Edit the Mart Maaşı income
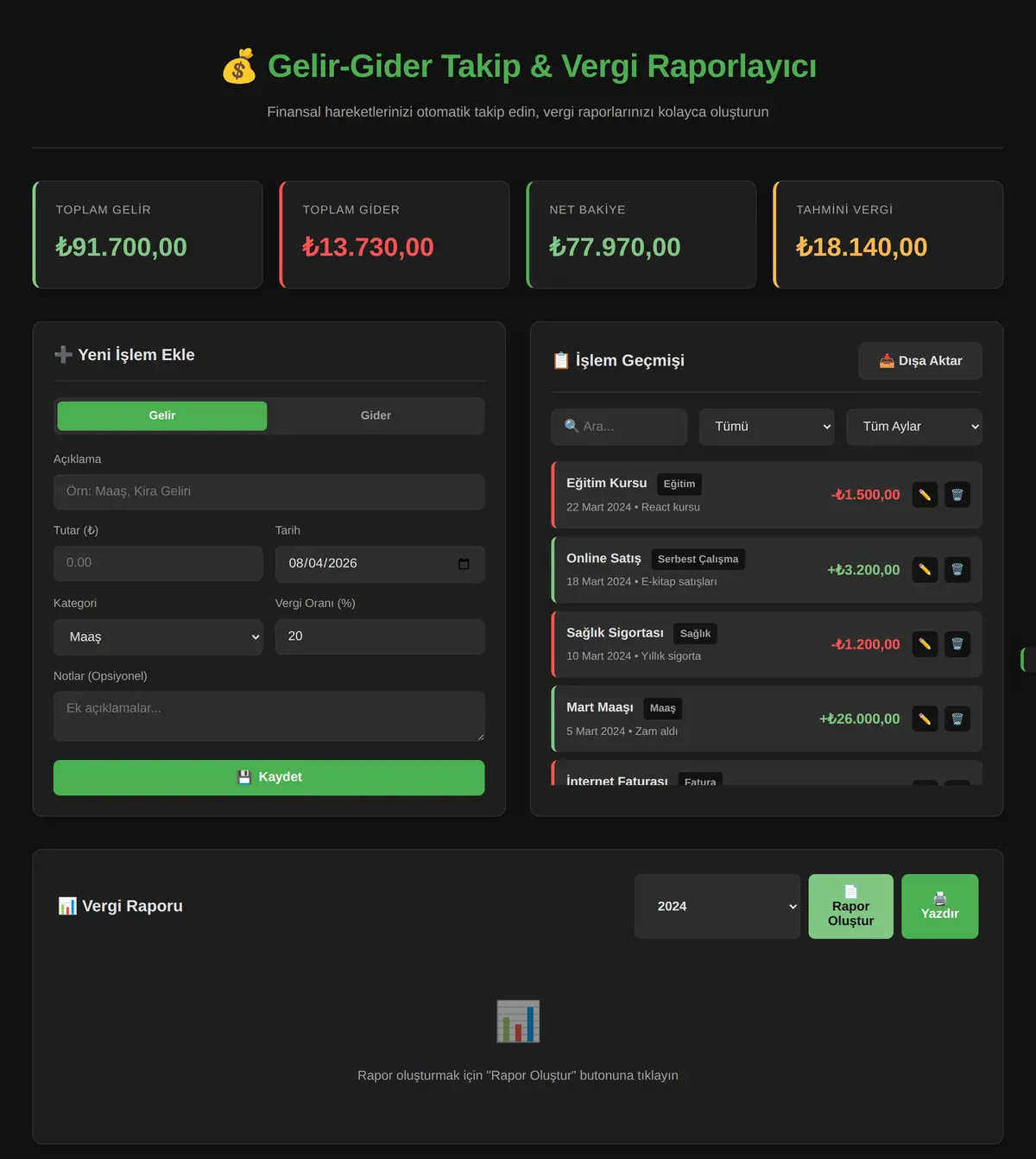 [925, 719]
